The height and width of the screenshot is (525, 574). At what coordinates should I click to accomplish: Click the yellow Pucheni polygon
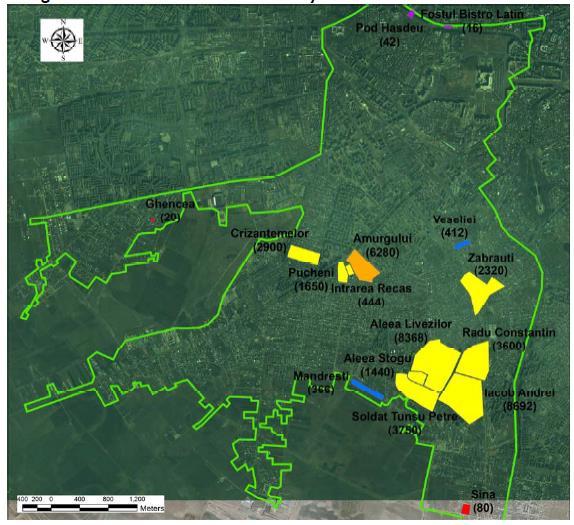pyautogui.click(x=343, y=272)
